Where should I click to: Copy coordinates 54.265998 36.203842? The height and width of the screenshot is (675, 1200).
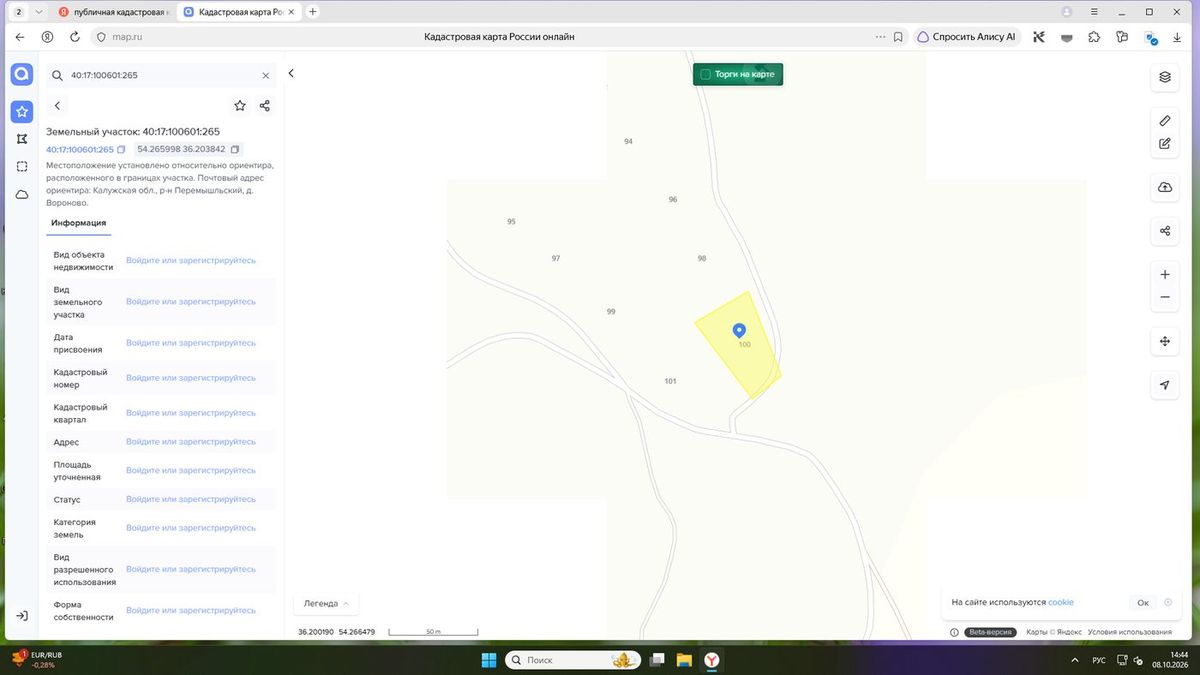coord(236,150)
